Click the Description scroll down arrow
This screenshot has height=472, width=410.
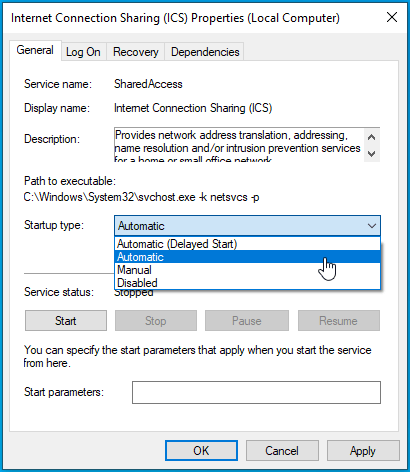(372, 154)
